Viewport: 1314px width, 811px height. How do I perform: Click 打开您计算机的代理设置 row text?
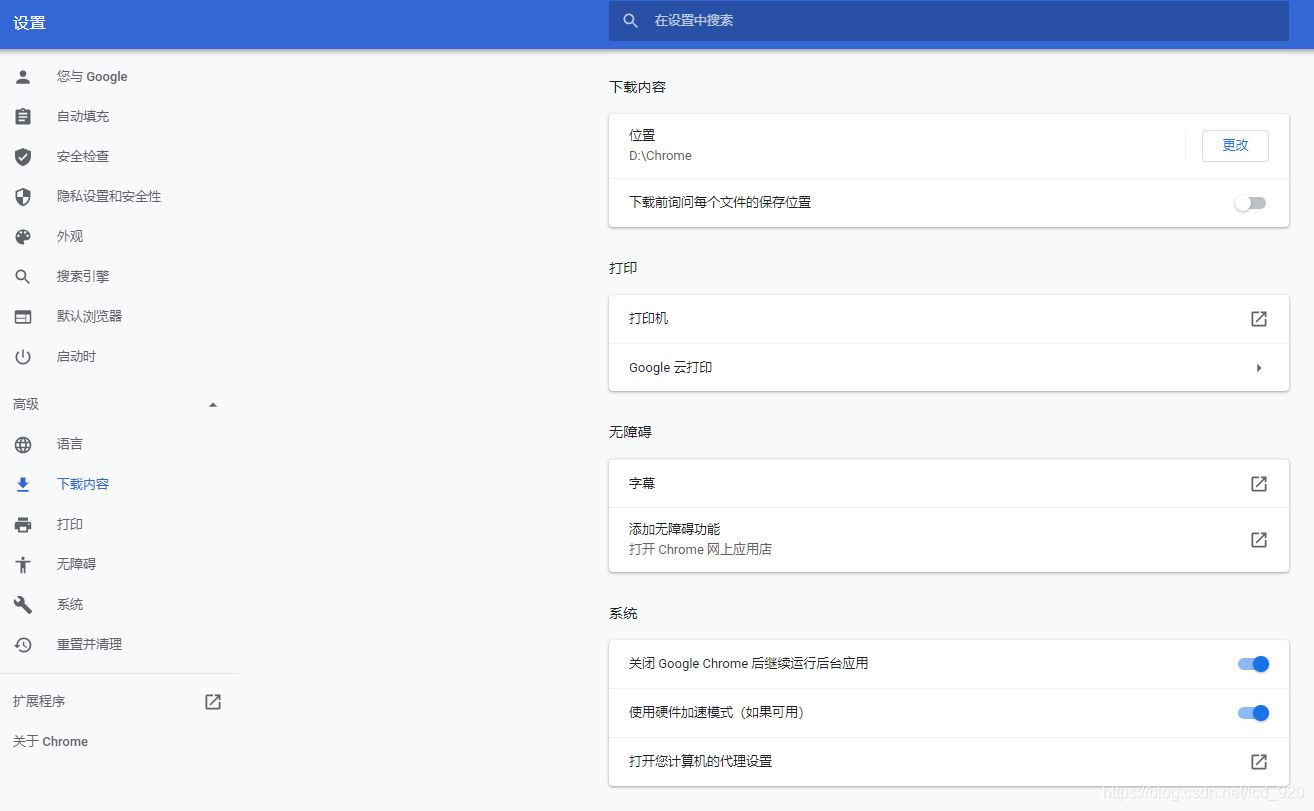click(700, 762)
